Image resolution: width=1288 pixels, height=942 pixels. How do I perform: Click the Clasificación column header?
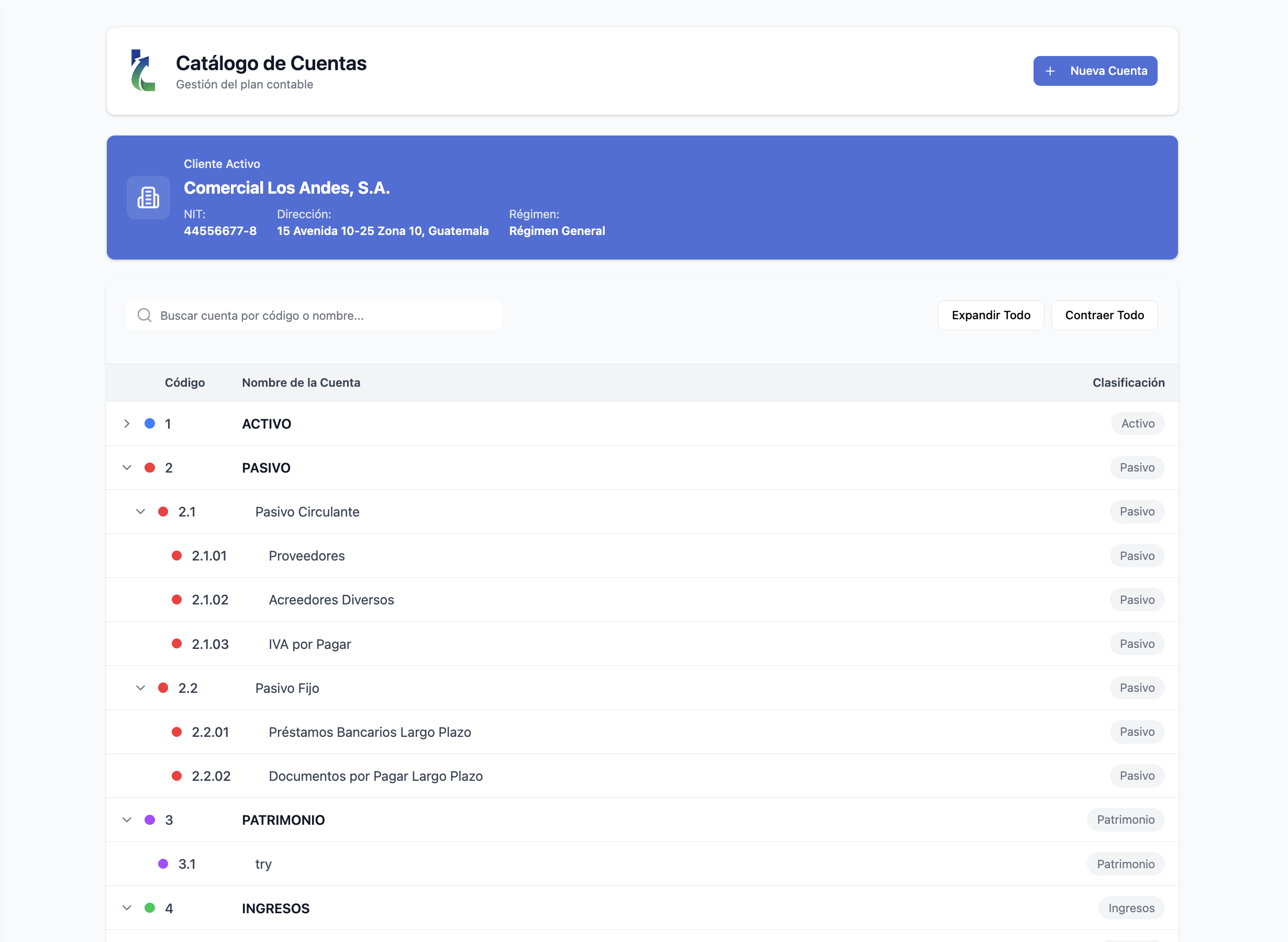(1128, 383)
